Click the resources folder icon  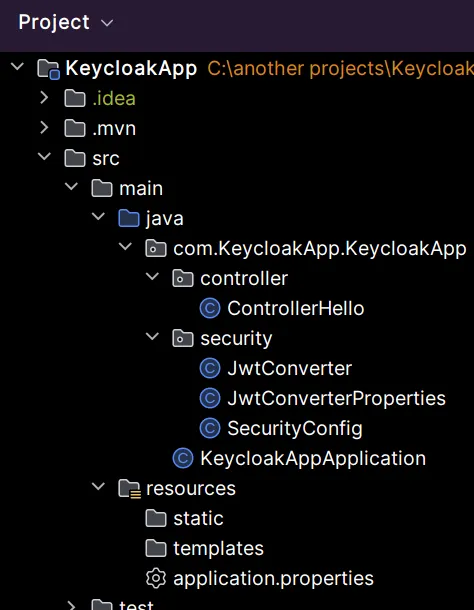tap(129, 489)
